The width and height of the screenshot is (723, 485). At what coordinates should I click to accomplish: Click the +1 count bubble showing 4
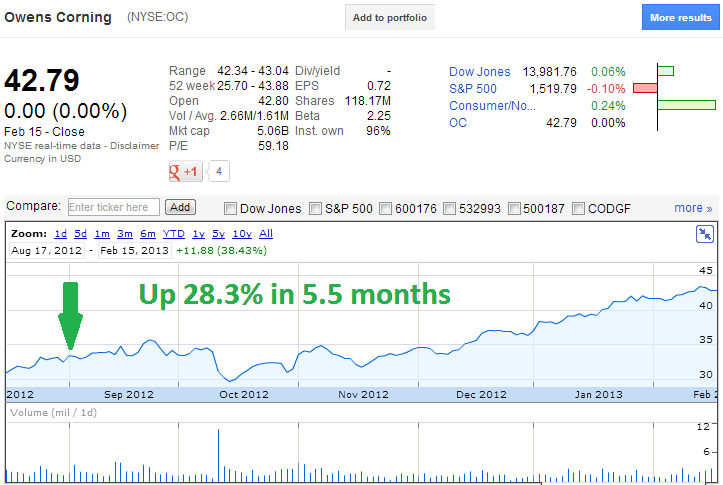click(219, 172)
